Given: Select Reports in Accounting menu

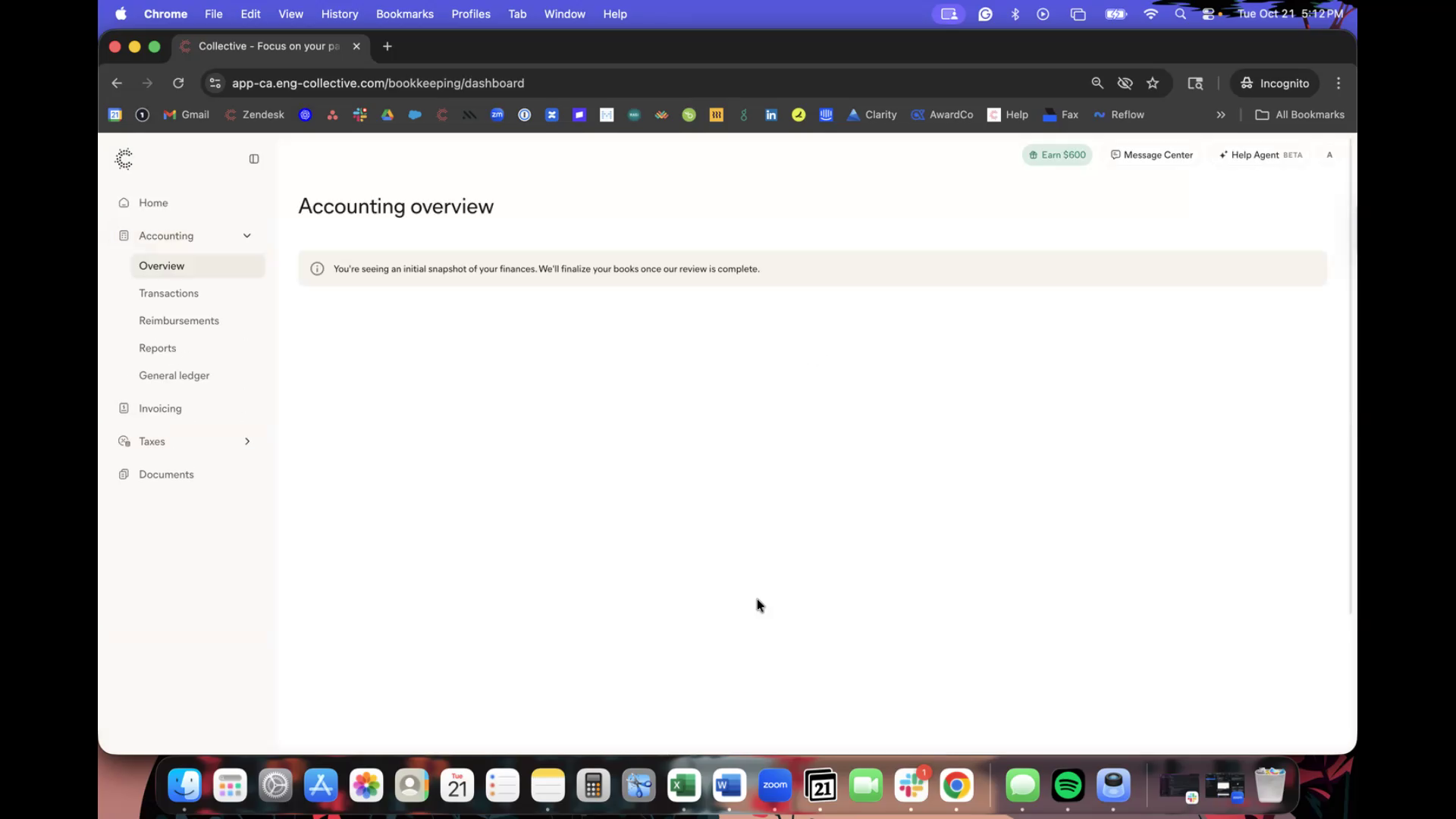Looking at the screenshot, I should coord(158,348).
